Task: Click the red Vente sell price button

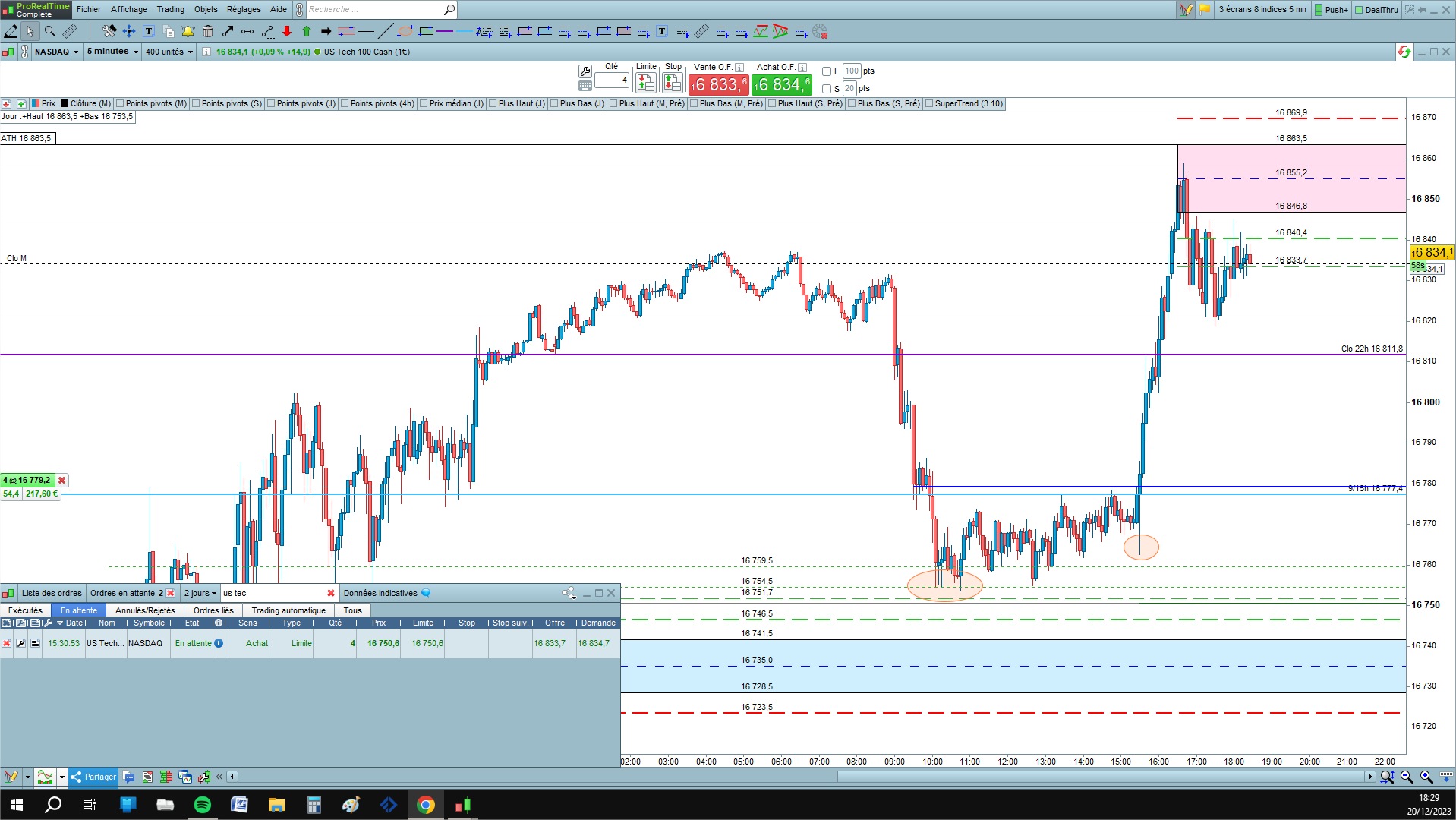Action: [718, 84]
